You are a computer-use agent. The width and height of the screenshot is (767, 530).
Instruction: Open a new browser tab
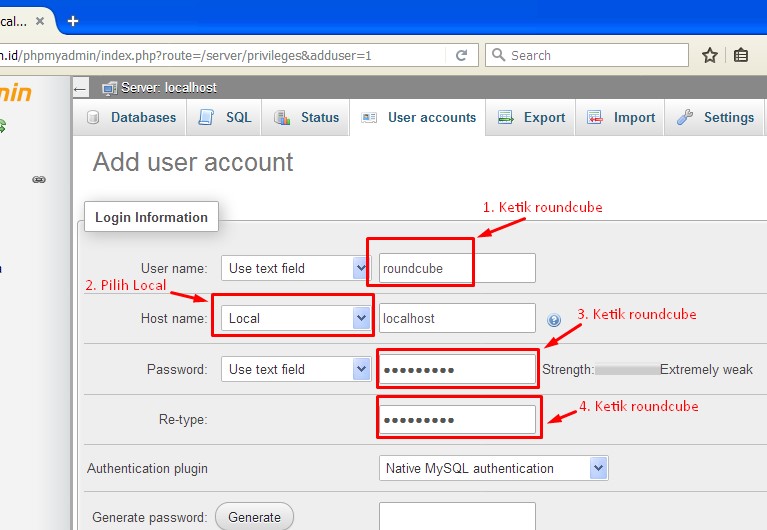72,21
